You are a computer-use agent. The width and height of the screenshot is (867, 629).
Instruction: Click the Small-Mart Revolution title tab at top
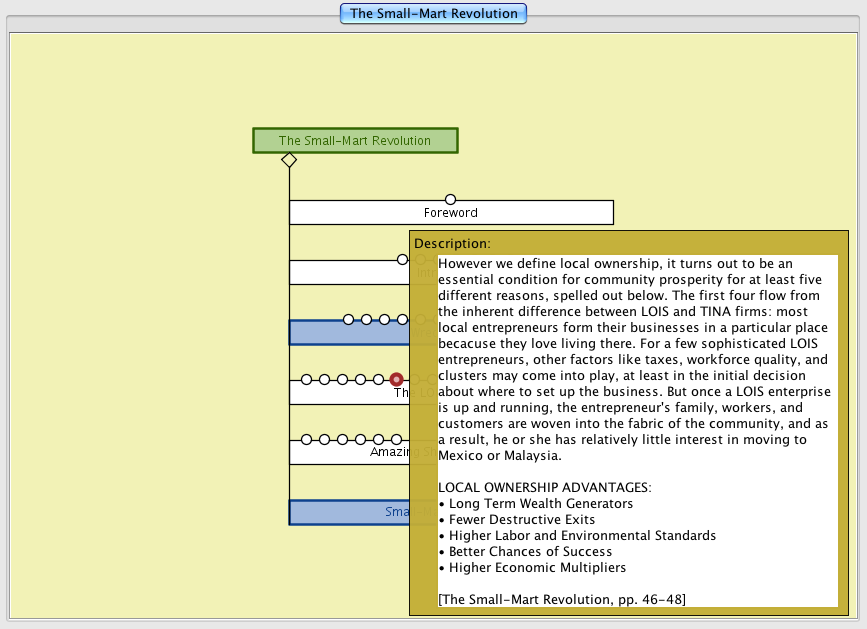tap(433, 14)
